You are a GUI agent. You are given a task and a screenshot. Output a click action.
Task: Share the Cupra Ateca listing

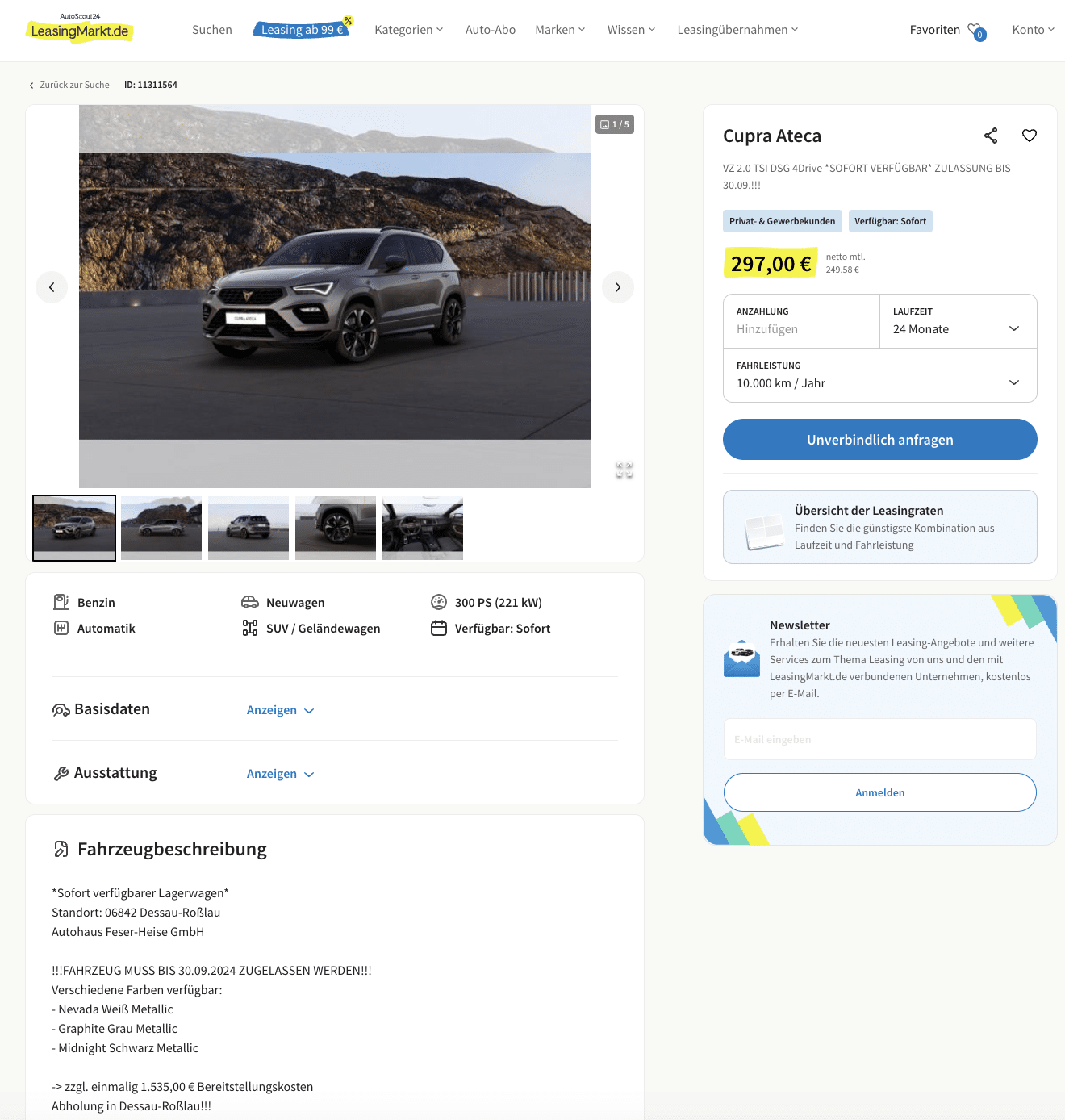(x=991, y=136)
